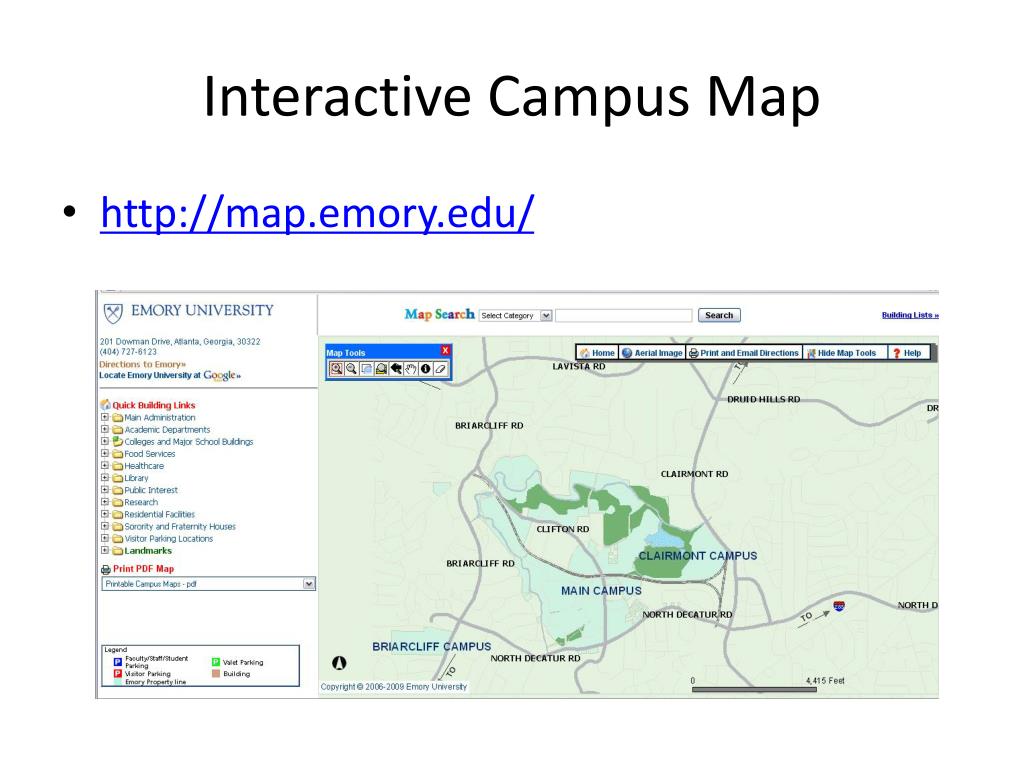This screenshot has height=768, width=1024.
Task: Click the north arrow compass icon
Action: coord(339,664)
